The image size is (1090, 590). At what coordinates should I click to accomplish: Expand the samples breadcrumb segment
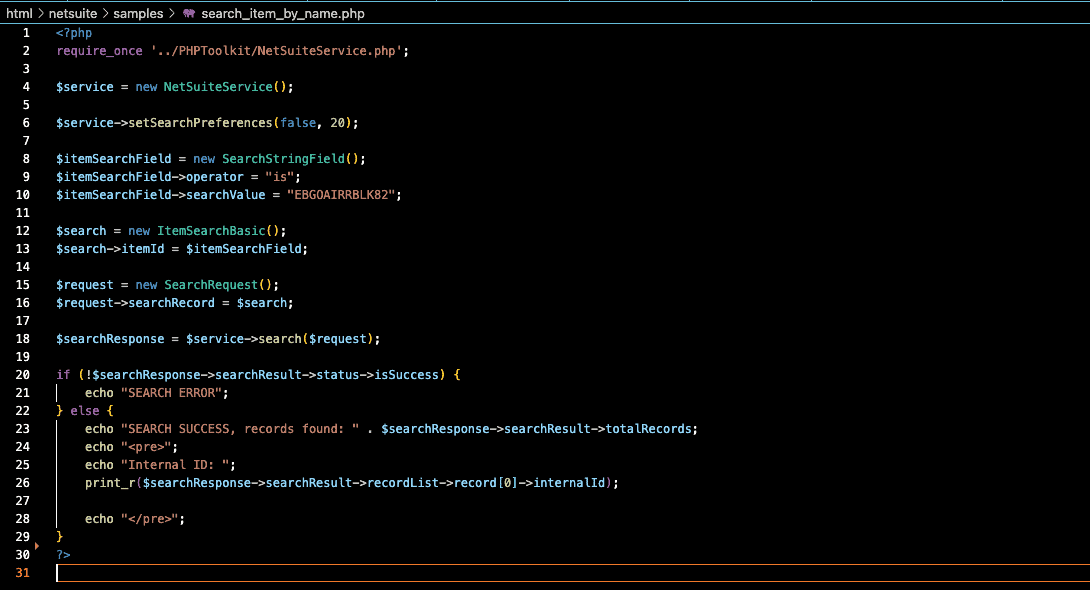pos(138,14)
